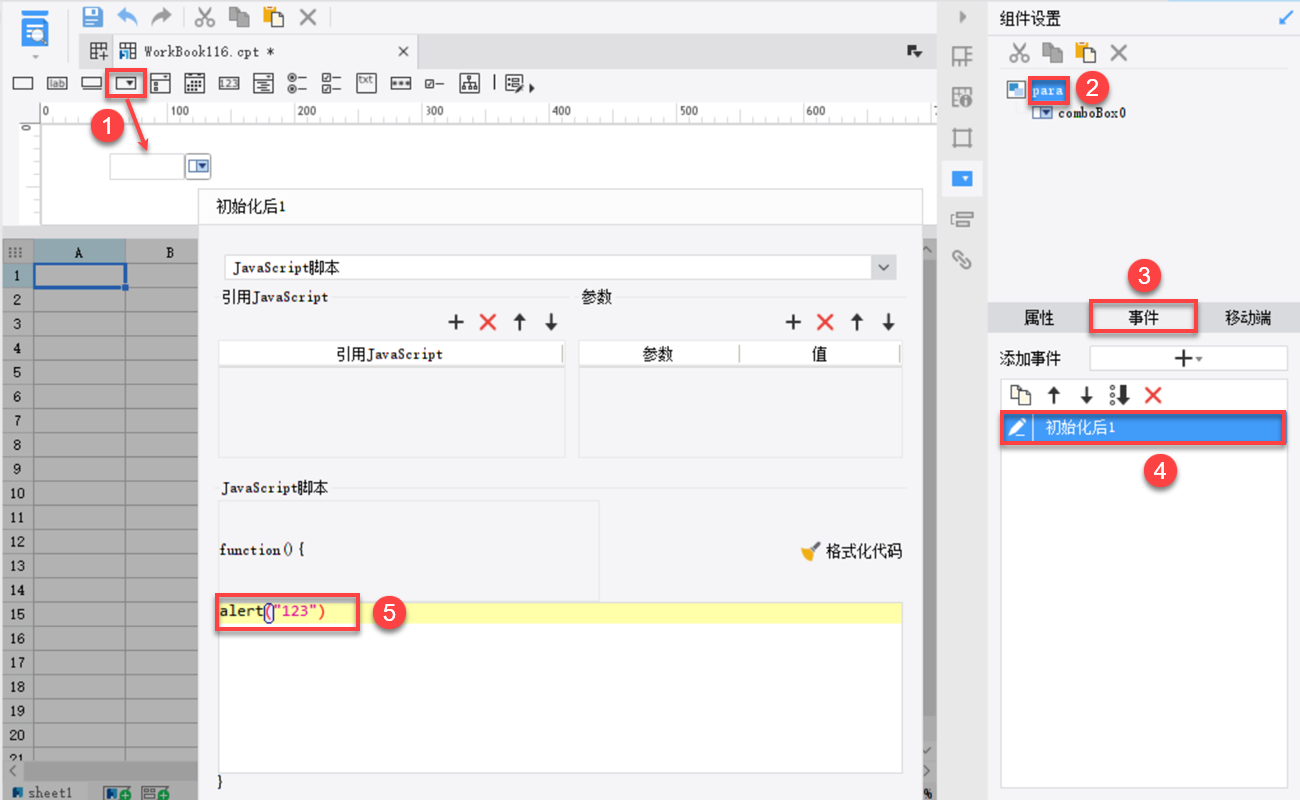Select the password field widget icon
Screen dimensions: 1300x800
click(401, 83)
